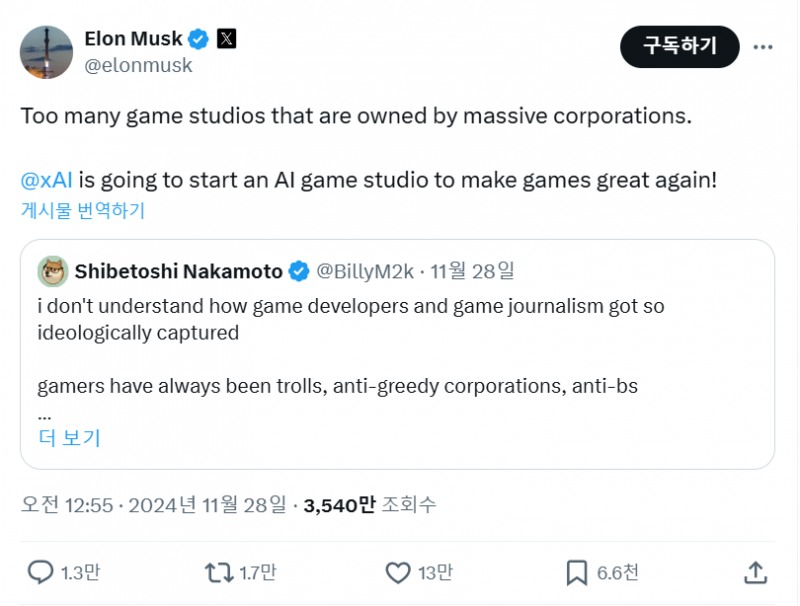Click Elon Musk's blue verified badge
The width and height of the screenshot is (800, 606).
199,39
